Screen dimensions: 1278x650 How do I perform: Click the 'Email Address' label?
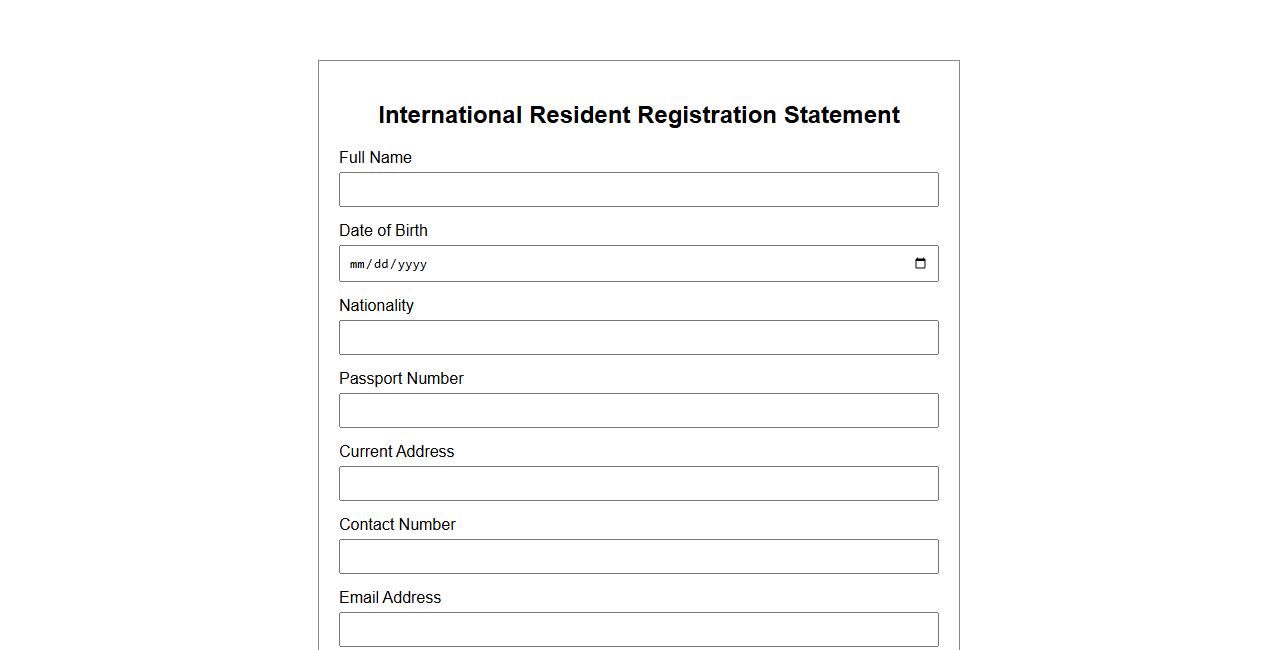click(x=390, y=598)
